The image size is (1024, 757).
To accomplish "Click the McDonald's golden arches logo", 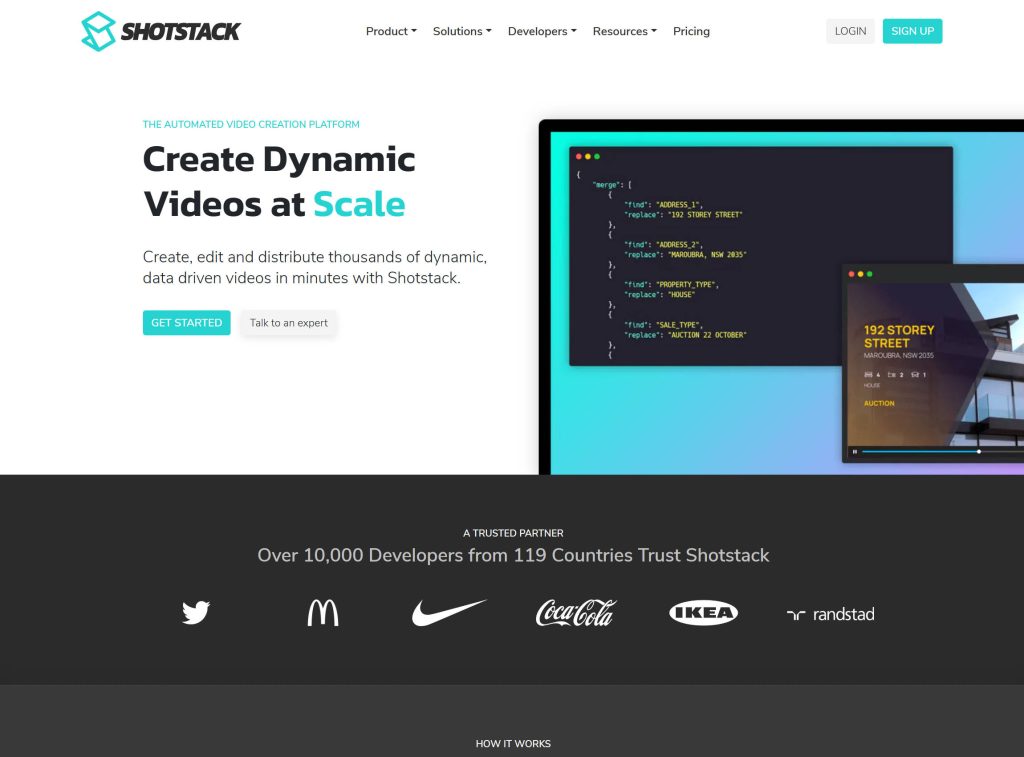I will [323, 613].
